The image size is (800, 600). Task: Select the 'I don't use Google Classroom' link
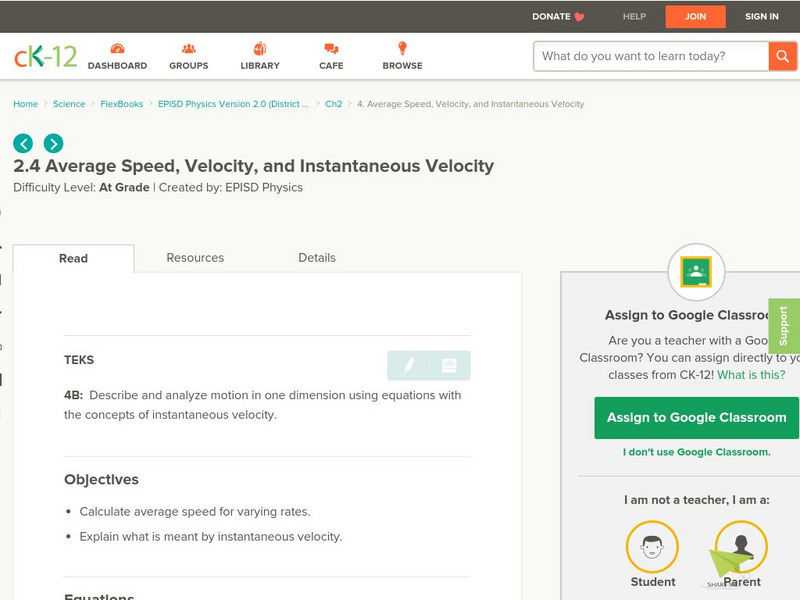[697, 452]
